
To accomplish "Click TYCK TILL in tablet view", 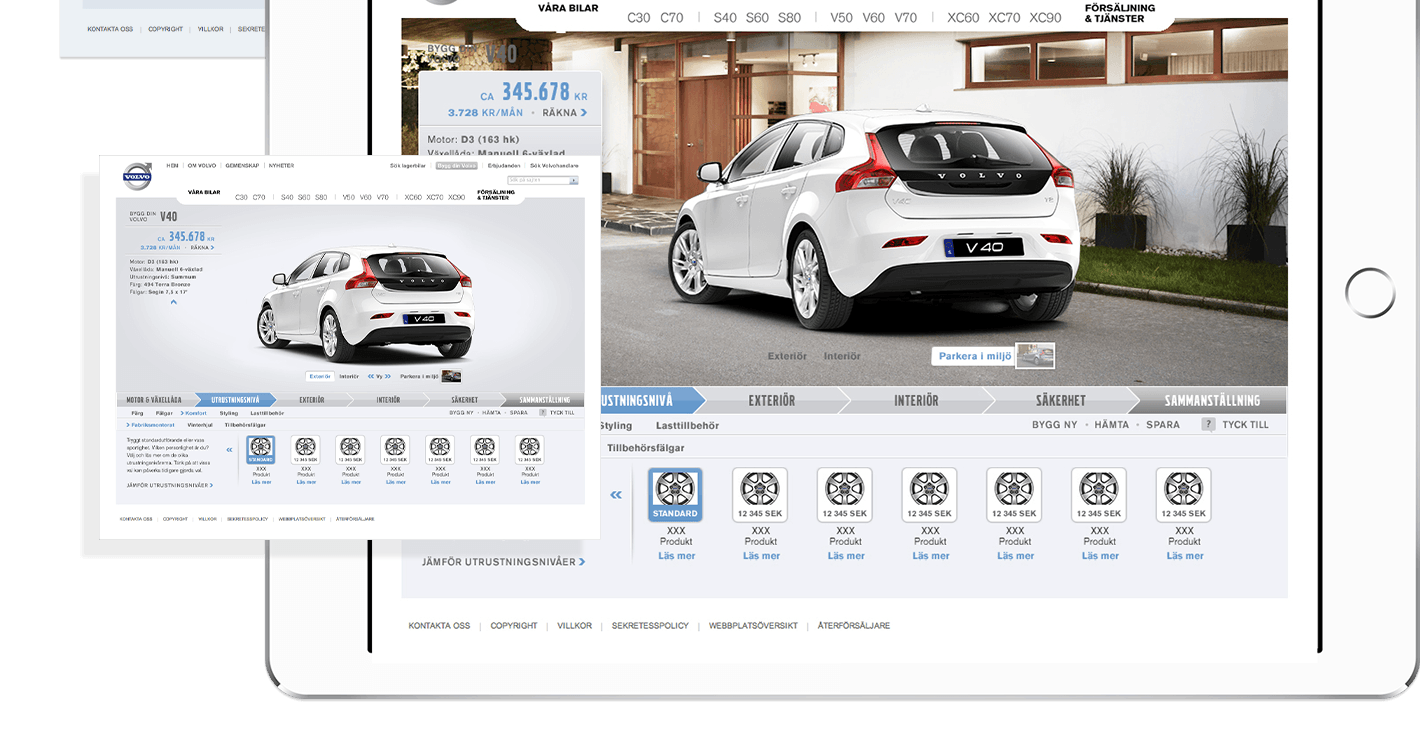I will tap(1246, 425).
